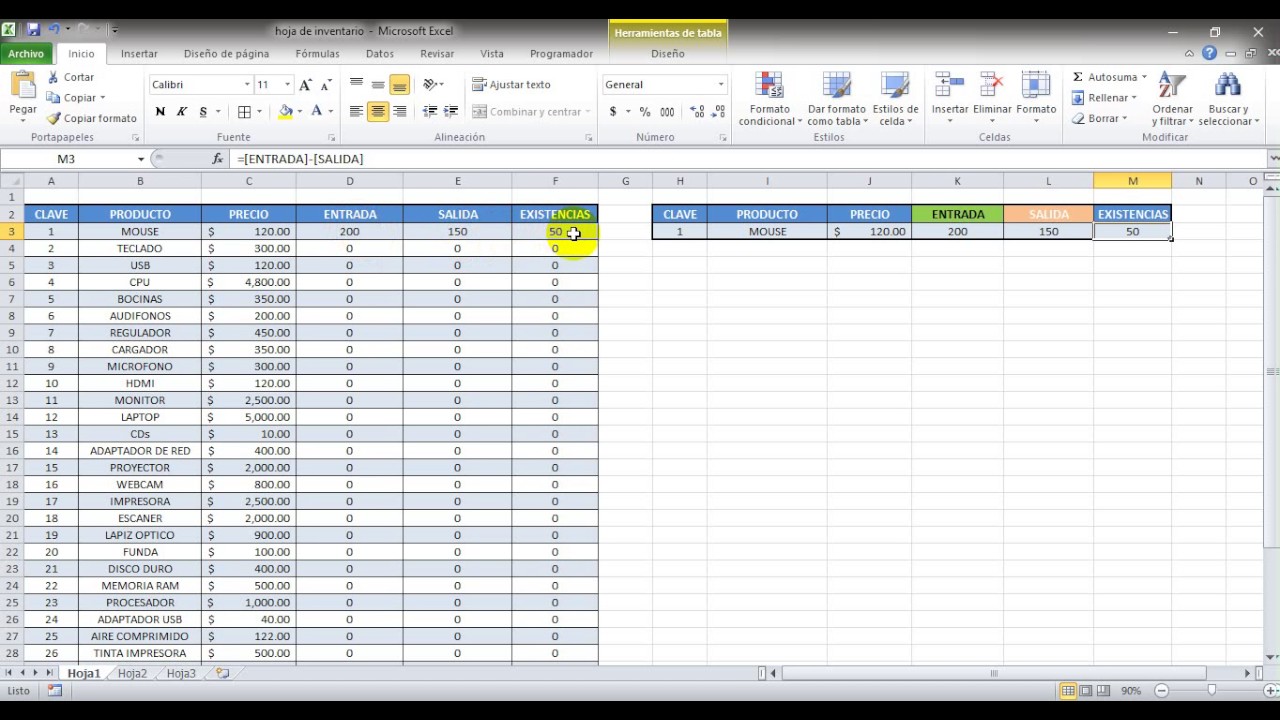Align text left icon
This screenshot has width=1280, height=720.
pos(356,112)
